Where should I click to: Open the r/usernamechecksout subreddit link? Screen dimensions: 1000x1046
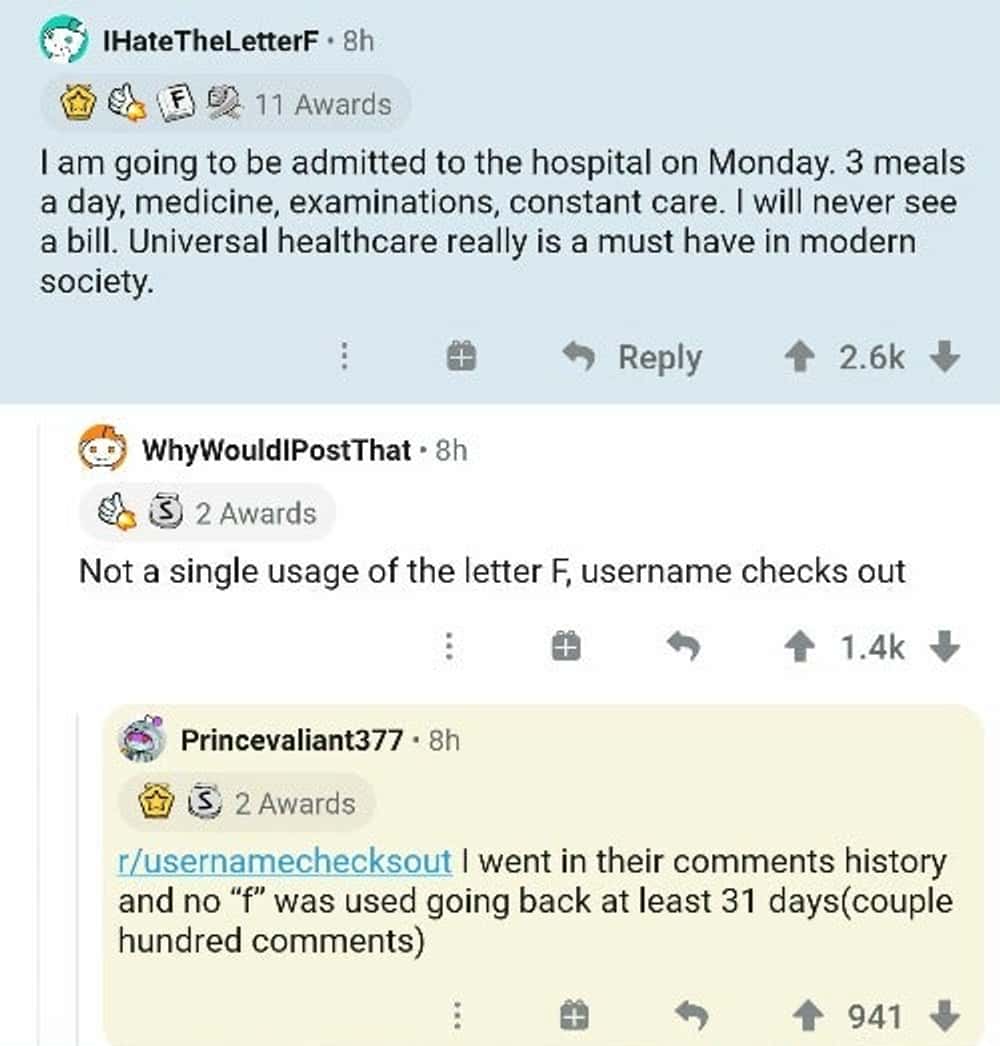coord(285,862)
